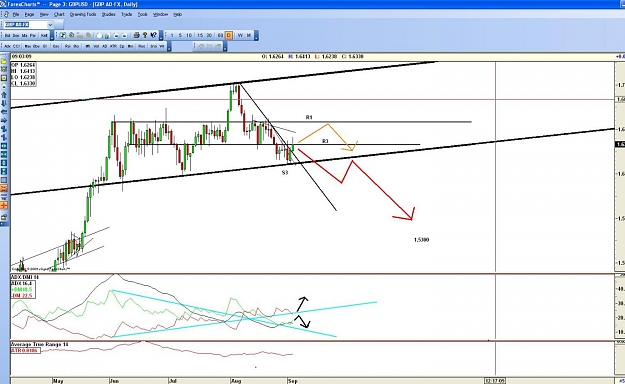The height and width of the screenshot is (384, 625).
Task: Switch chart to 60 minute timeframe
Action: 220,35
